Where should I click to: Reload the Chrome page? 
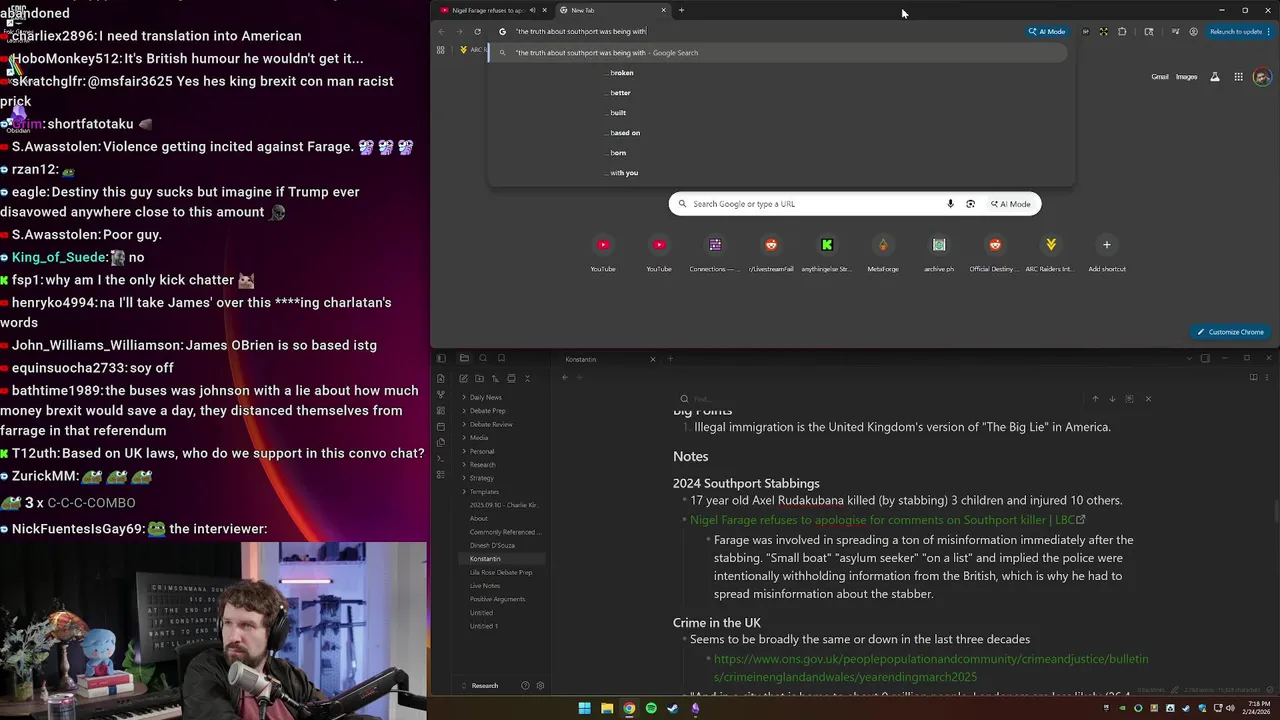click(x=477, y=32)
